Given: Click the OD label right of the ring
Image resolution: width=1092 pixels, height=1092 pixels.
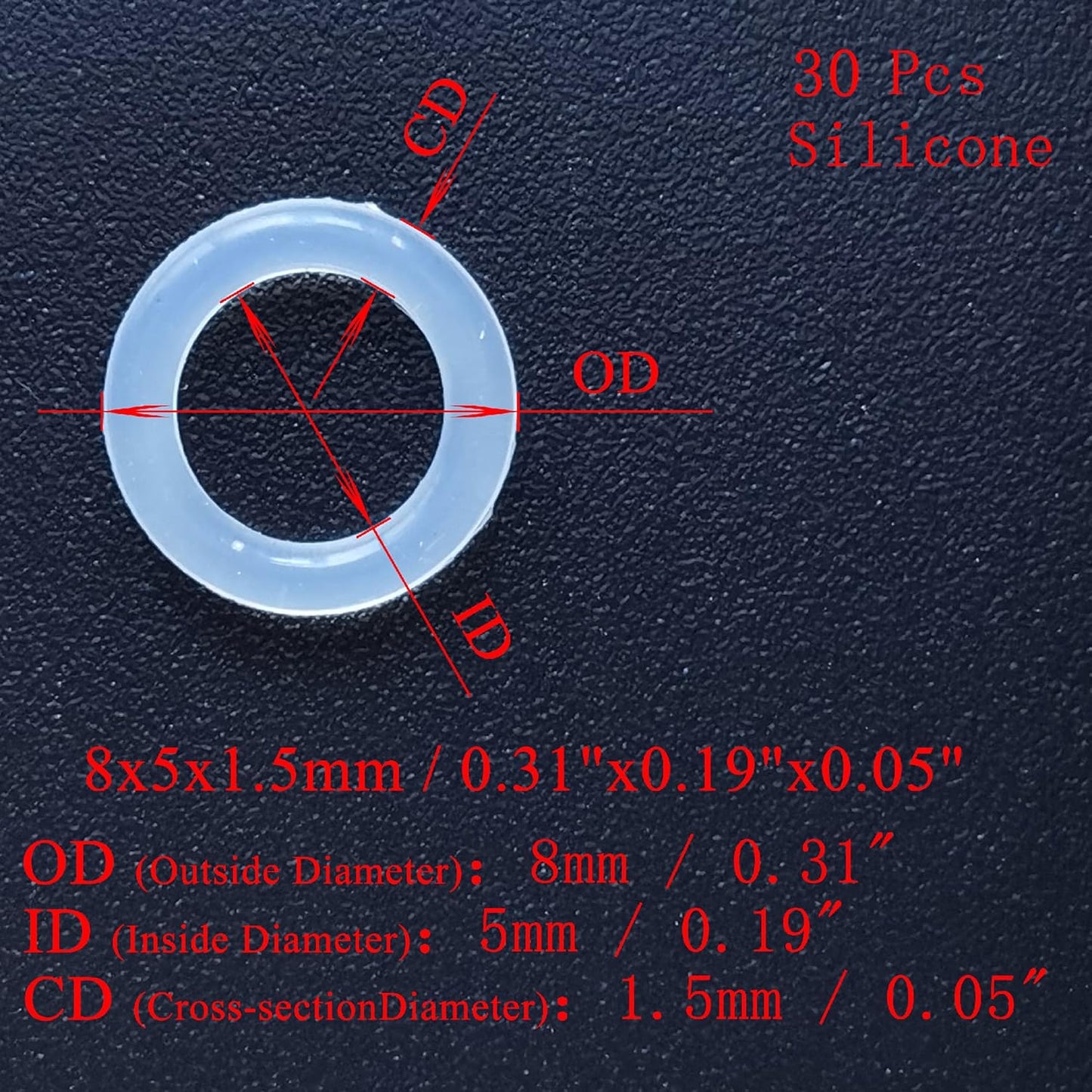Looking at the screenshot, I should coord(616,373).
